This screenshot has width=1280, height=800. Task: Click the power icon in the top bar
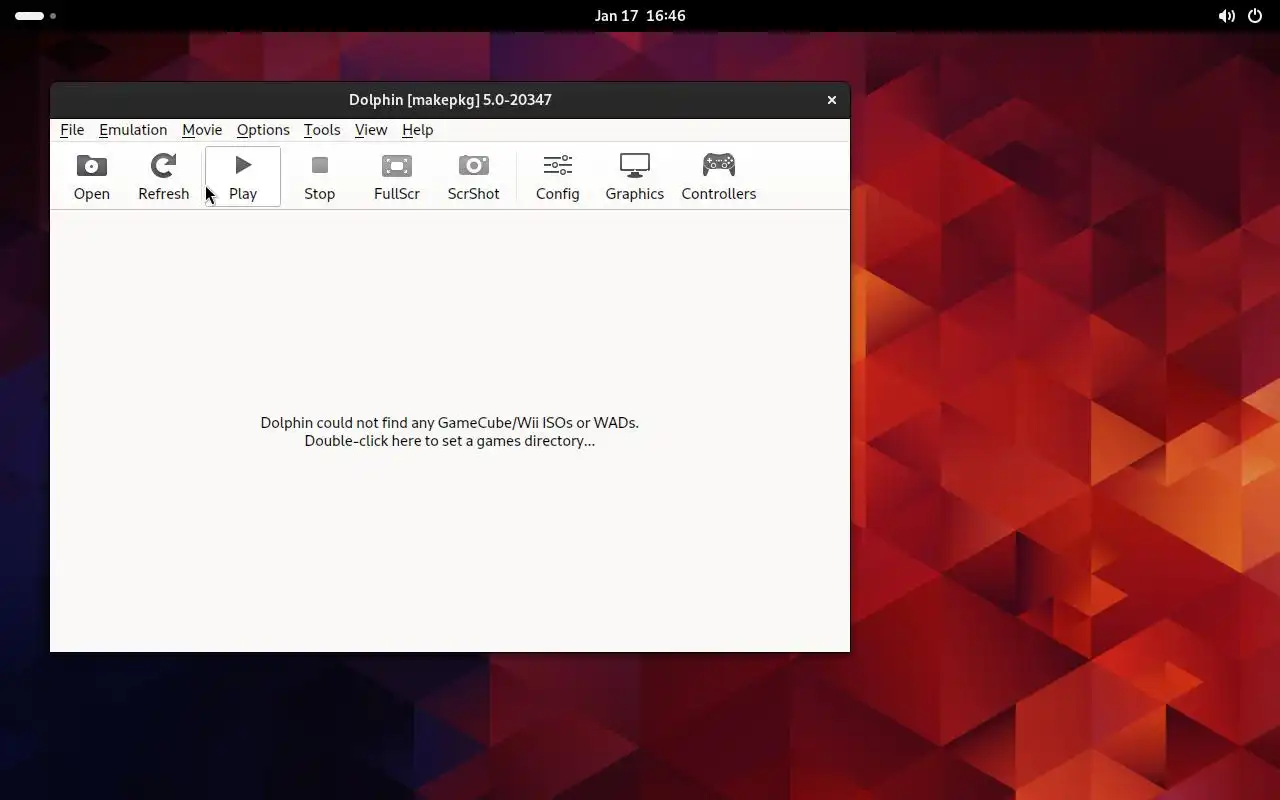coord(1255,16)
